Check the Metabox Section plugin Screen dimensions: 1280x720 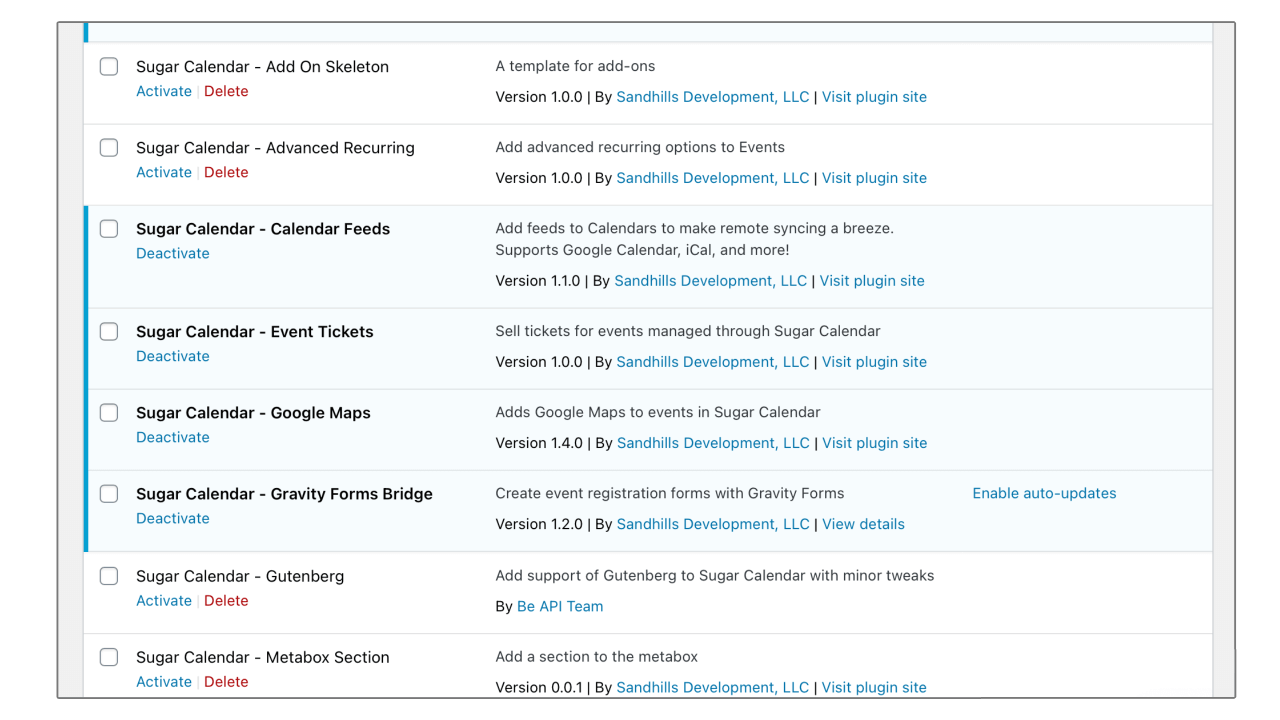tap(108, 657)
